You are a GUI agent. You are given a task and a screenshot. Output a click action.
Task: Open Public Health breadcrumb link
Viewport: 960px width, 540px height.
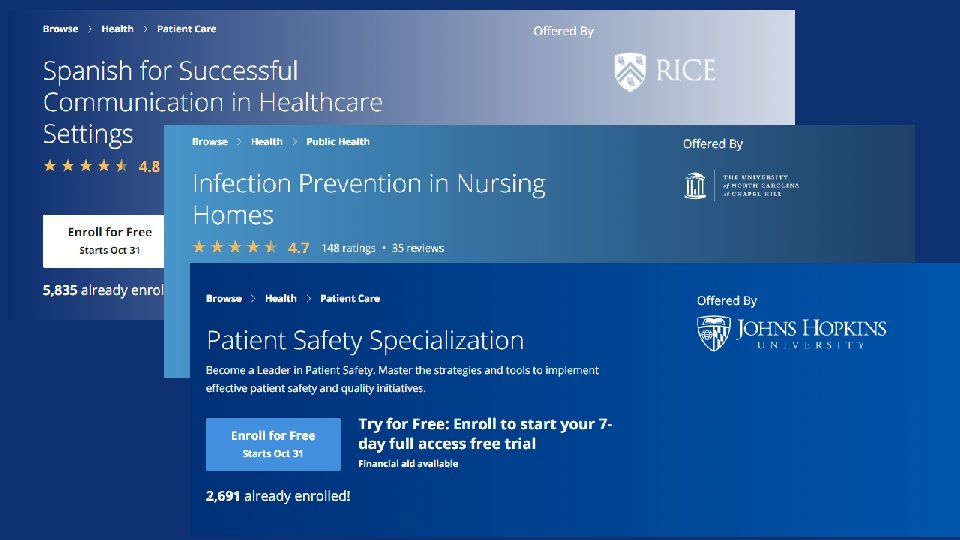click(x=338, y=142)
